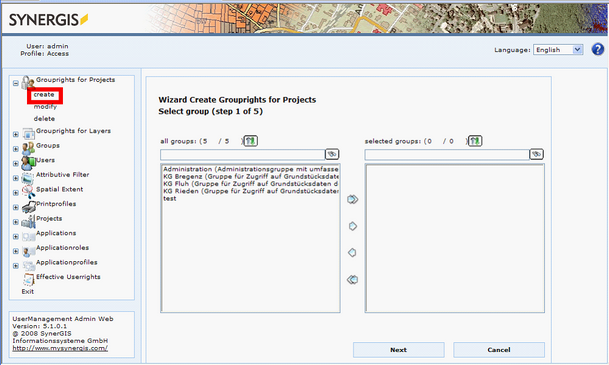This screenshot has height=365, width=609.
Task: Click the Grouprights for Projects lock icon
Action: coord(28,83)
